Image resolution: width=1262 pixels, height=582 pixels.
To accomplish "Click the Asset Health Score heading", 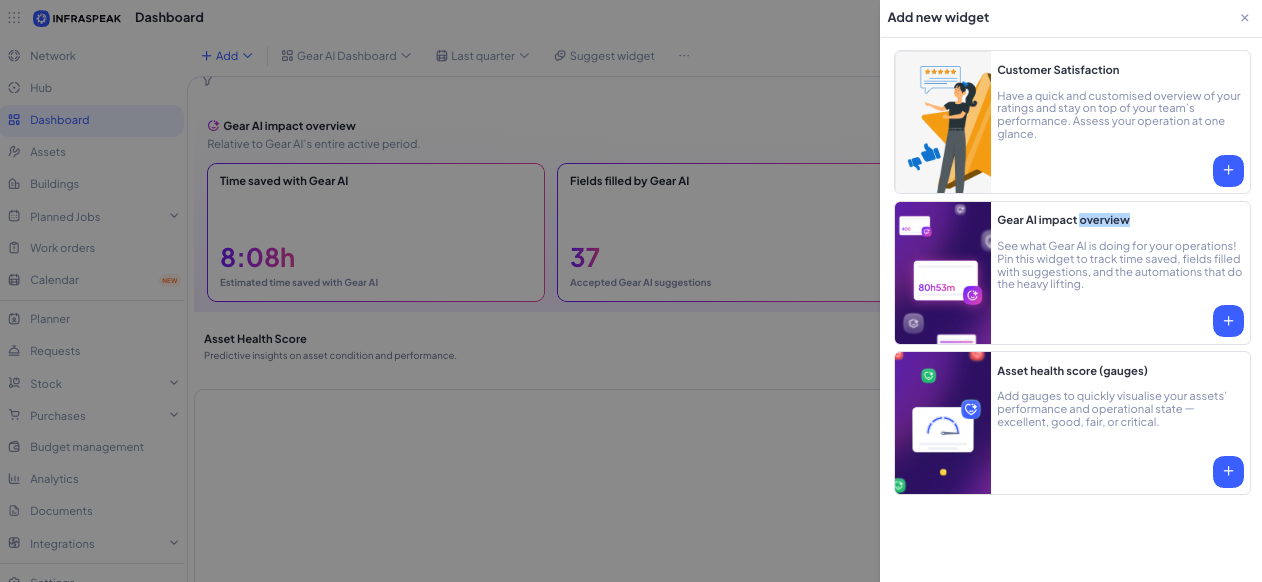I will 255,339.
